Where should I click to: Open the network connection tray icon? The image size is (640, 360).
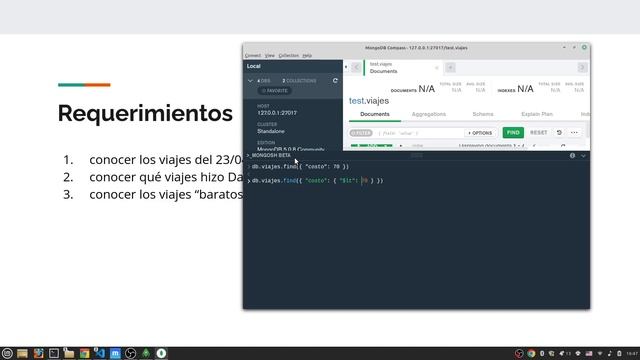pyautogui.click(x=600, y=353)
